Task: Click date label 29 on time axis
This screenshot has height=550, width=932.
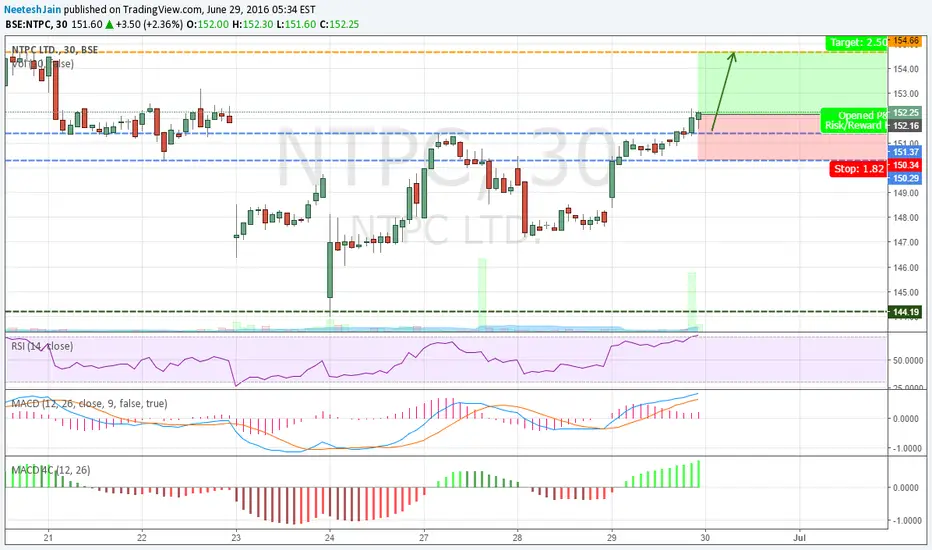Action: (x=612, y=538)
